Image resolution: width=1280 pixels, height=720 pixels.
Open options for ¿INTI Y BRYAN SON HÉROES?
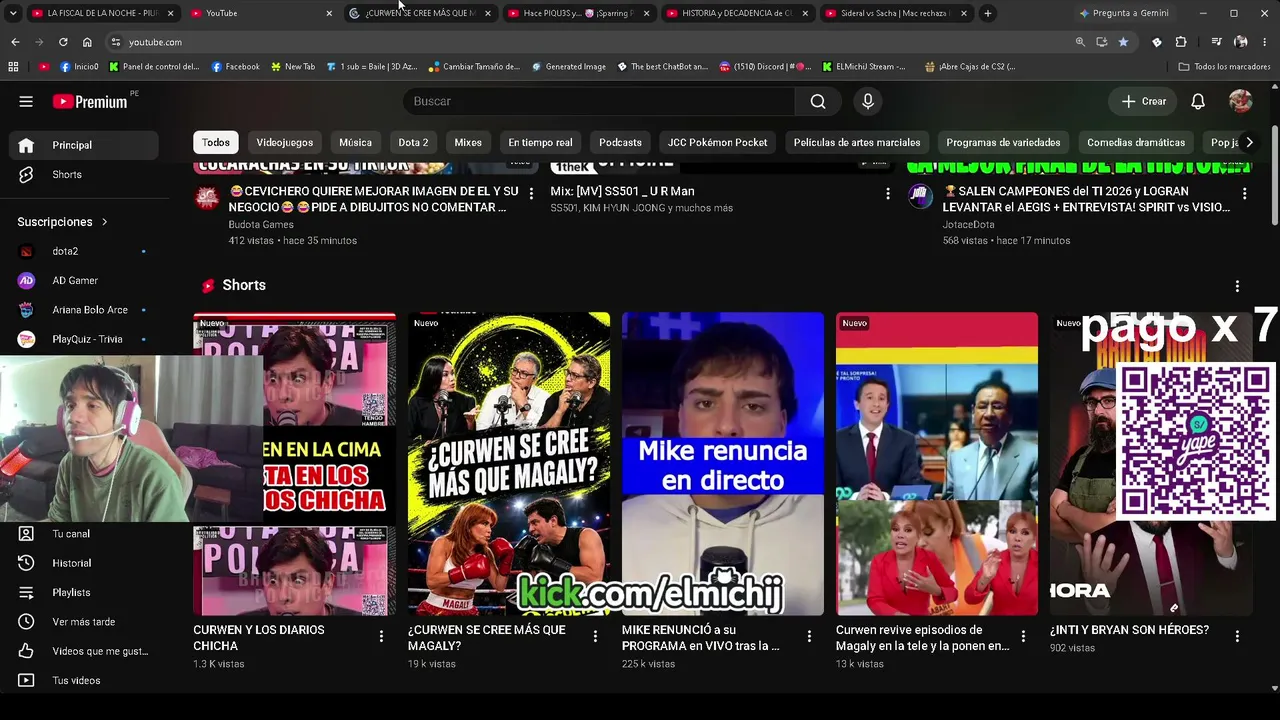point(1237,636)
